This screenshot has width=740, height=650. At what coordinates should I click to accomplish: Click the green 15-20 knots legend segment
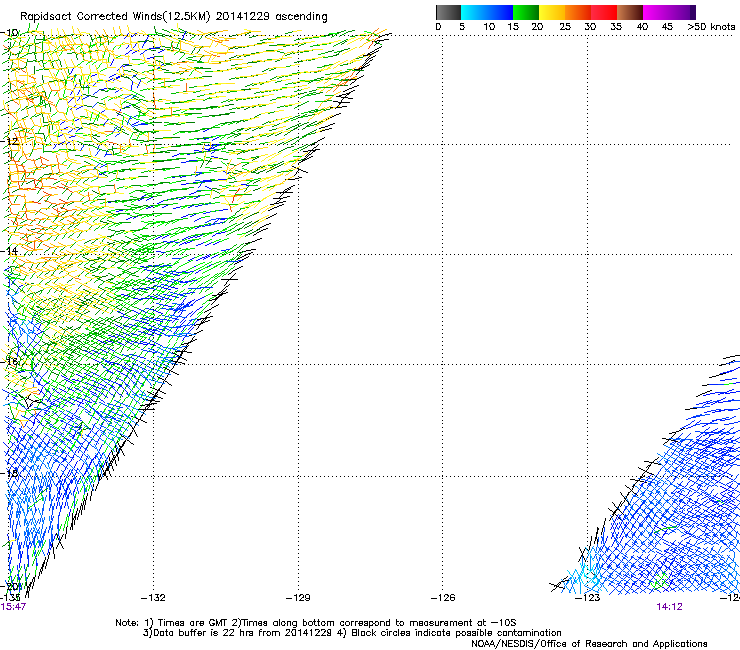(x=526, y=12)
